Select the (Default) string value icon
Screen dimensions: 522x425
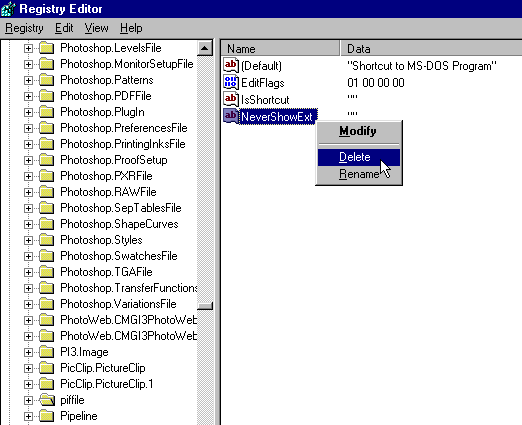click(x=231, y=65)
